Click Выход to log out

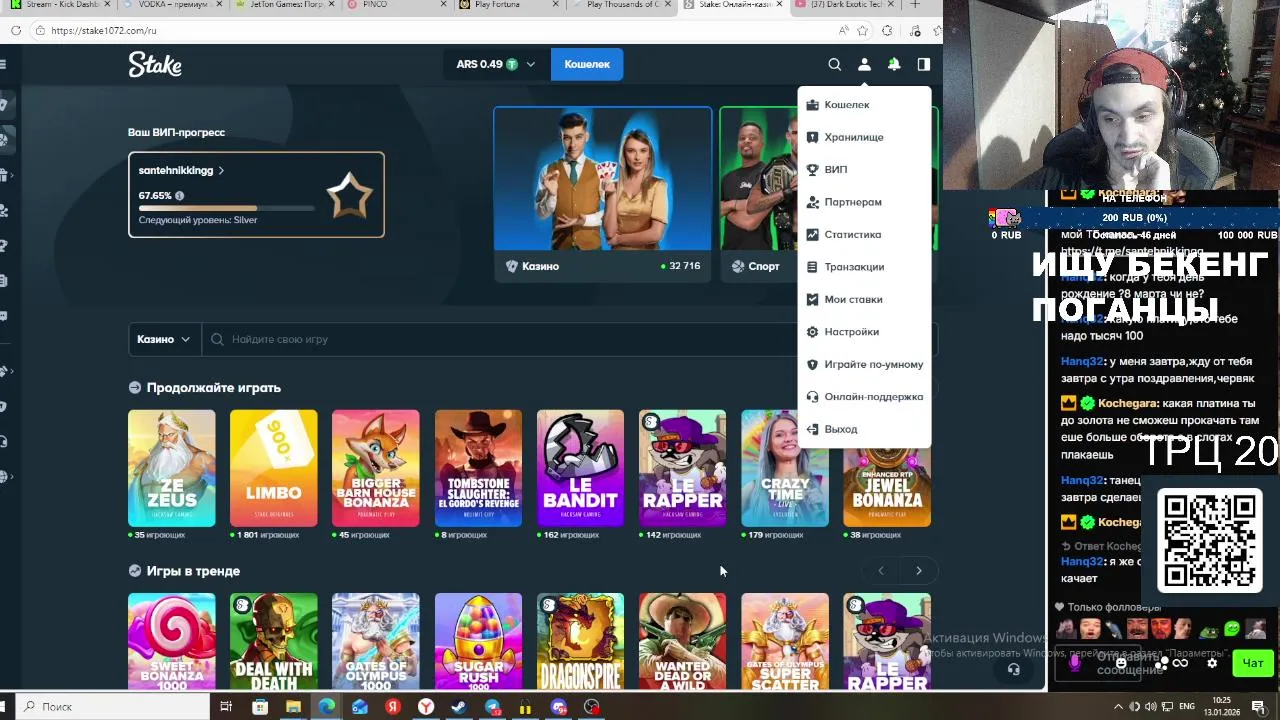864,429
